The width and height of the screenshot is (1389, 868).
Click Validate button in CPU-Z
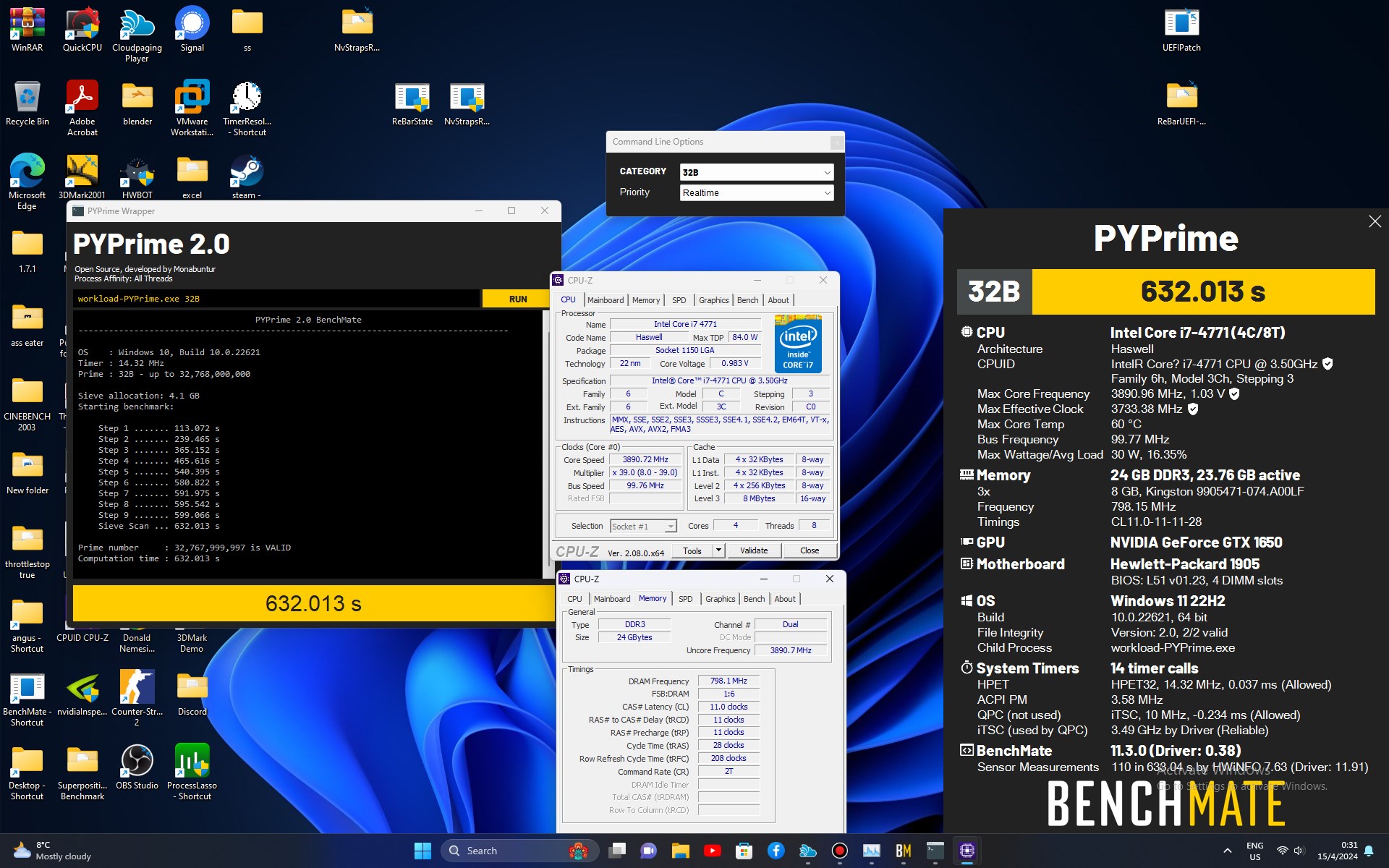click(x=754, y=550)
